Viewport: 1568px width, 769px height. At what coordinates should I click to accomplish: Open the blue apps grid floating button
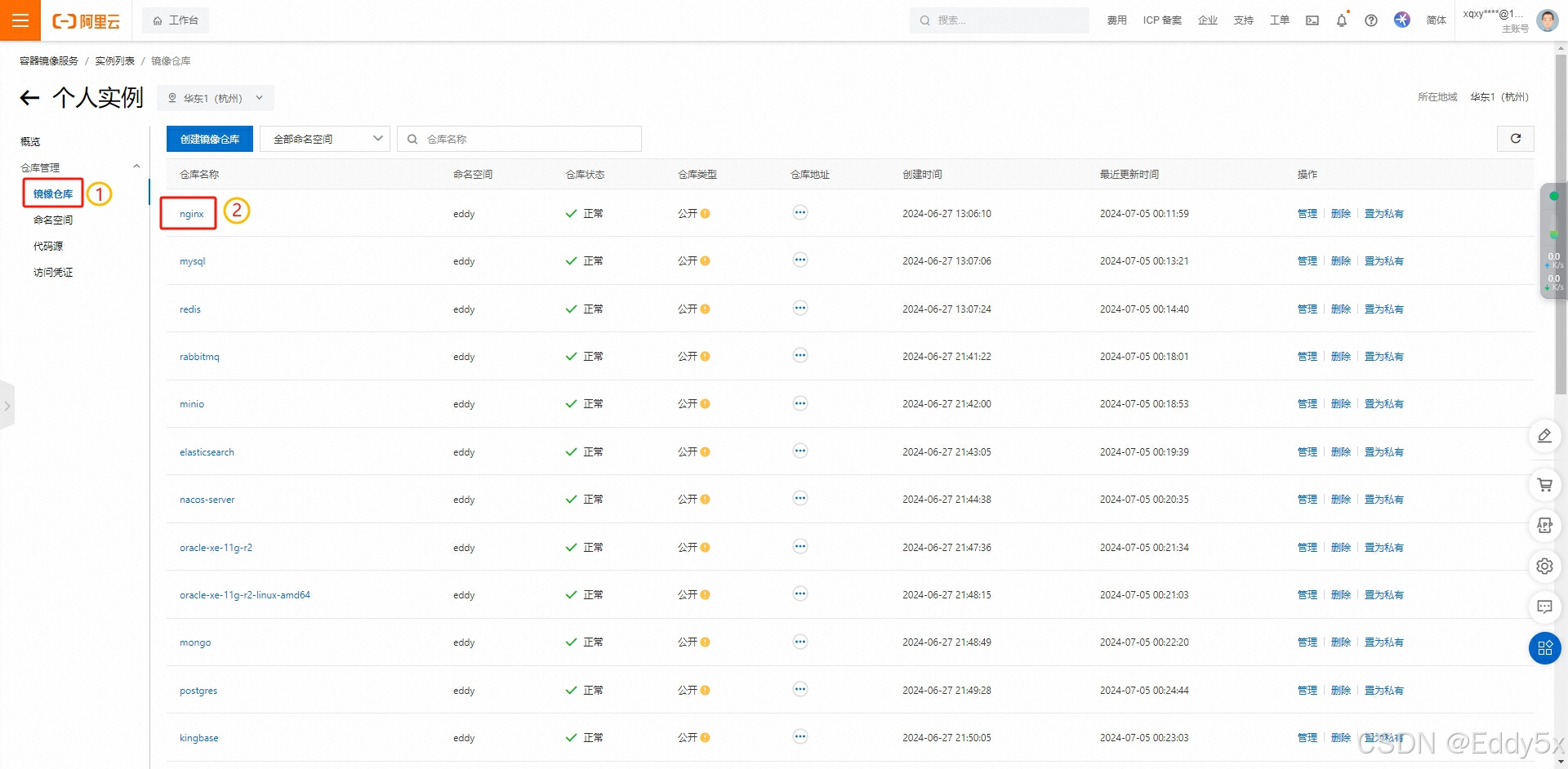point(1544,648)
